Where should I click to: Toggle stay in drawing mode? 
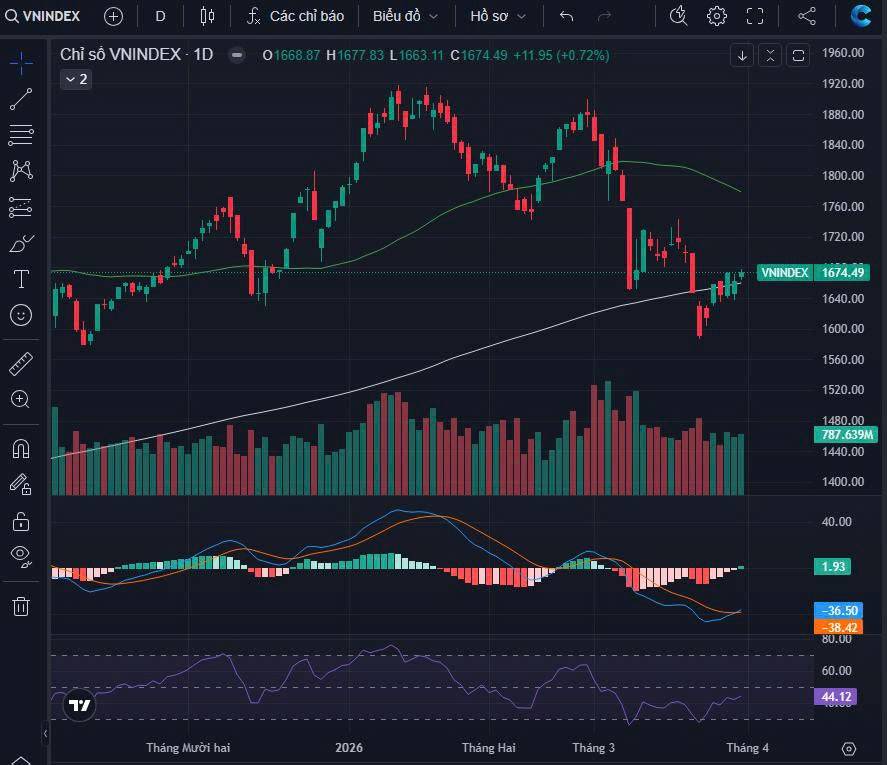point(21,485)
